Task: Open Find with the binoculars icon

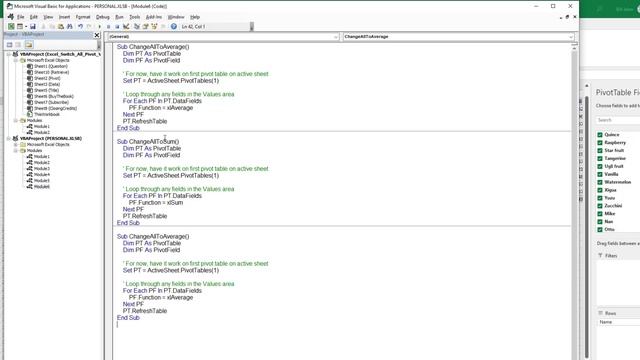Action: (69, 27)
